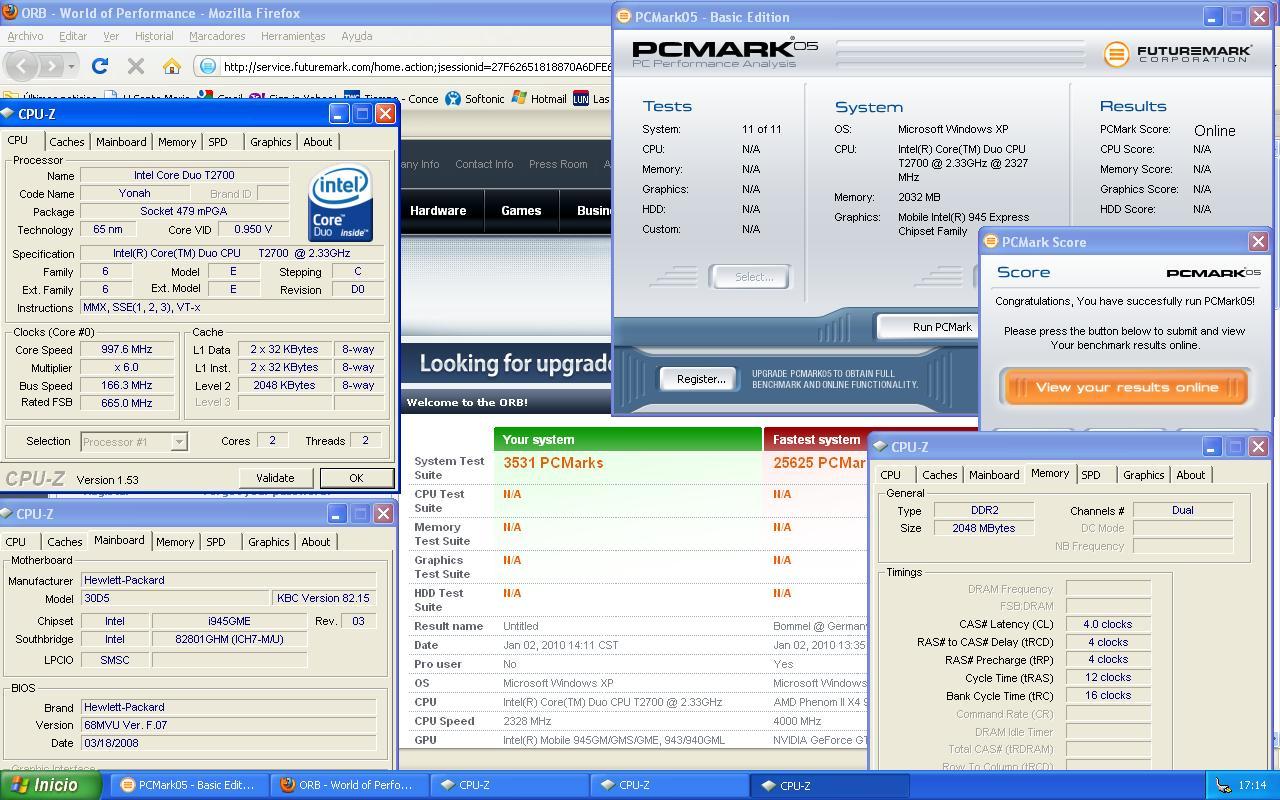Open the Processor #1 selection dropdown
Image resolution: width=1280 pixels, height=800 pixels.
133,441
